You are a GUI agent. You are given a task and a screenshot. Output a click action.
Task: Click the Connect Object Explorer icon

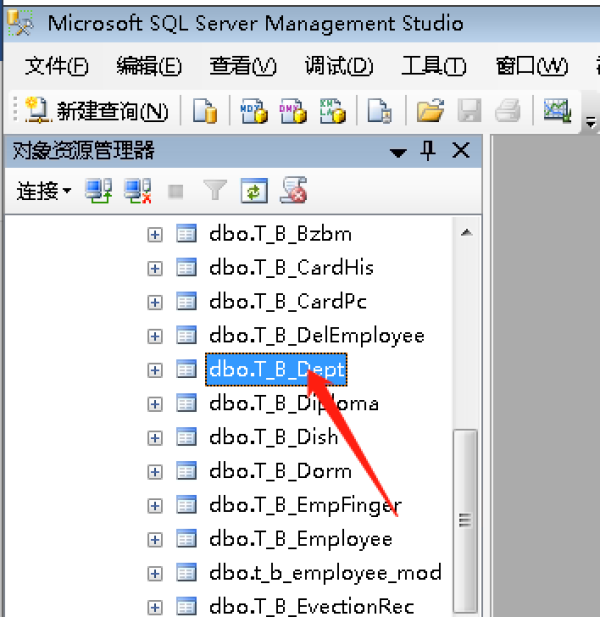pos(98,191)
